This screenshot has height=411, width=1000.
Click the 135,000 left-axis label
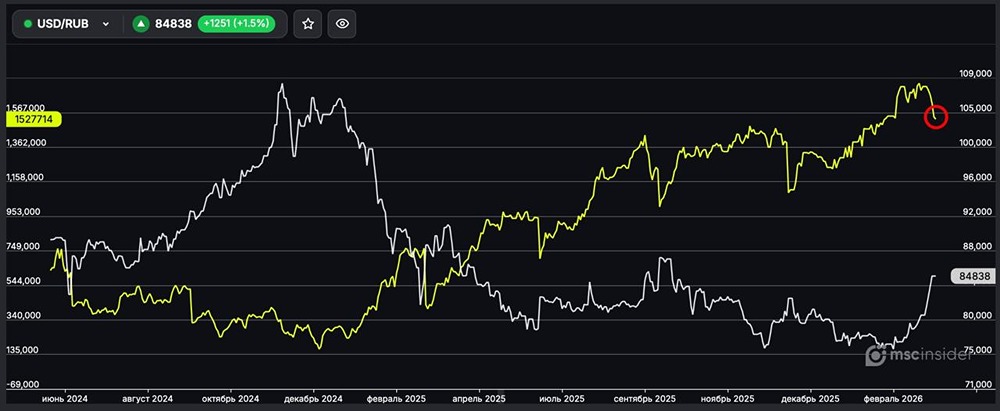click(24, 350)
